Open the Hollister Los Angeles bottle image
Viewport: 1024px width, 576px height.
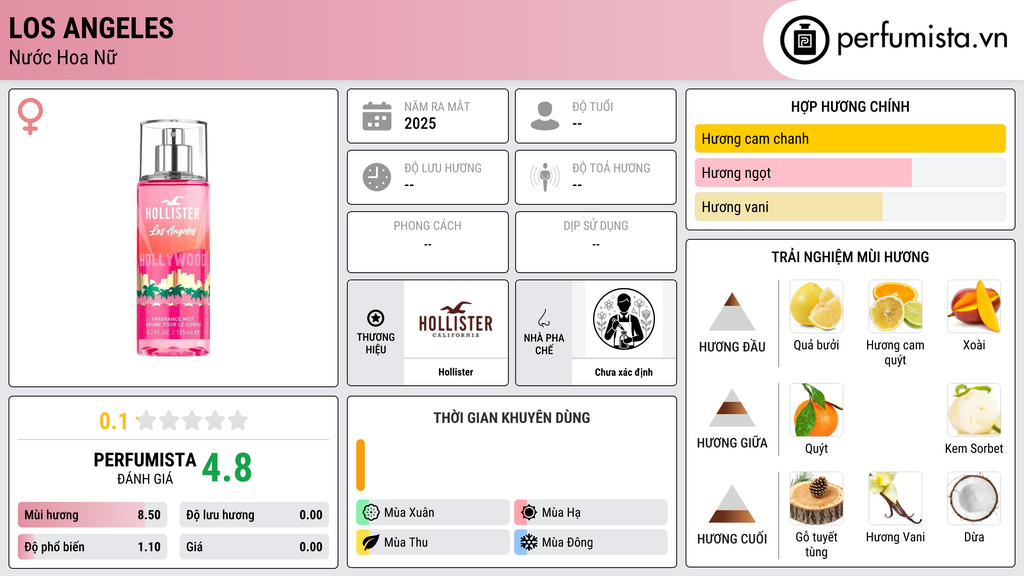coord(173,238)
